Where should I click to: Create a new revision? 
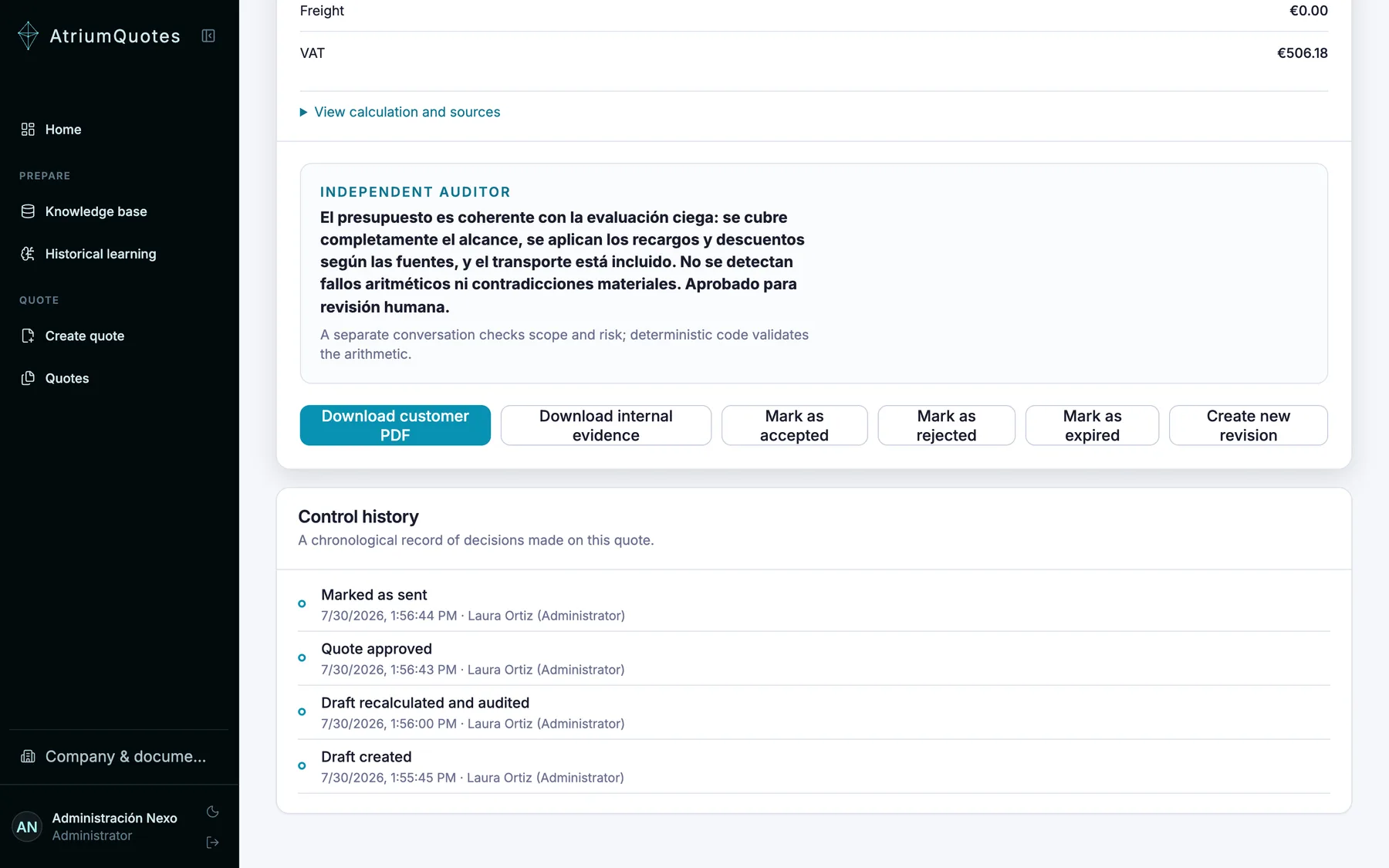[1248, 425]
